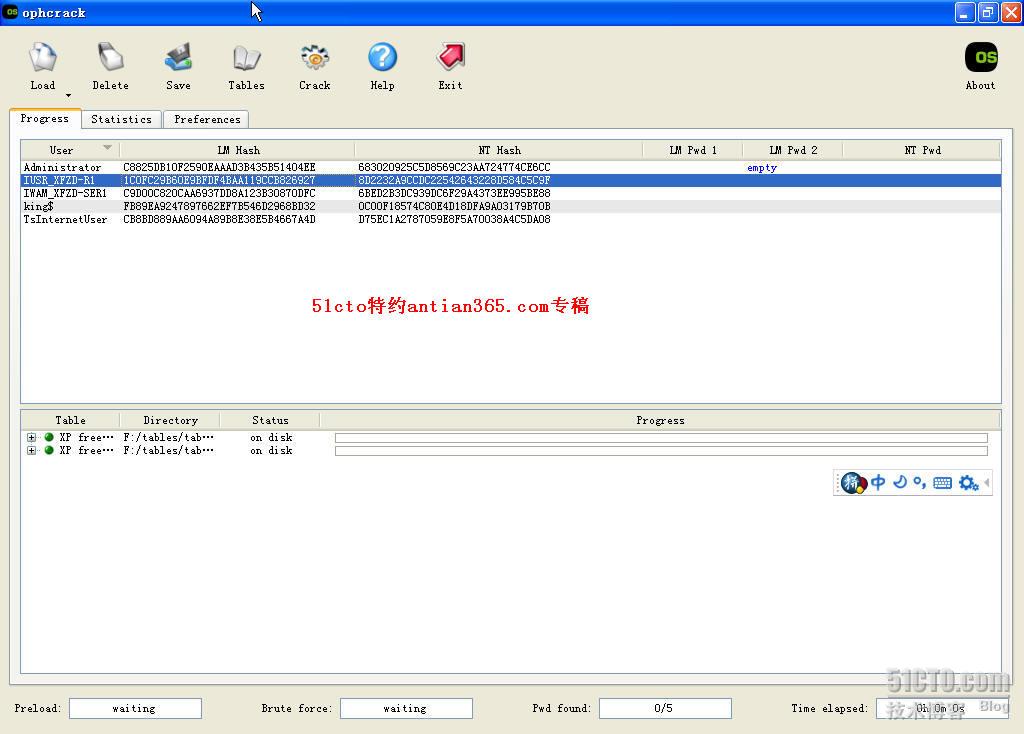1024x734 pixels.
Task: Click the NT Hash column header
Action: (499, 150)
